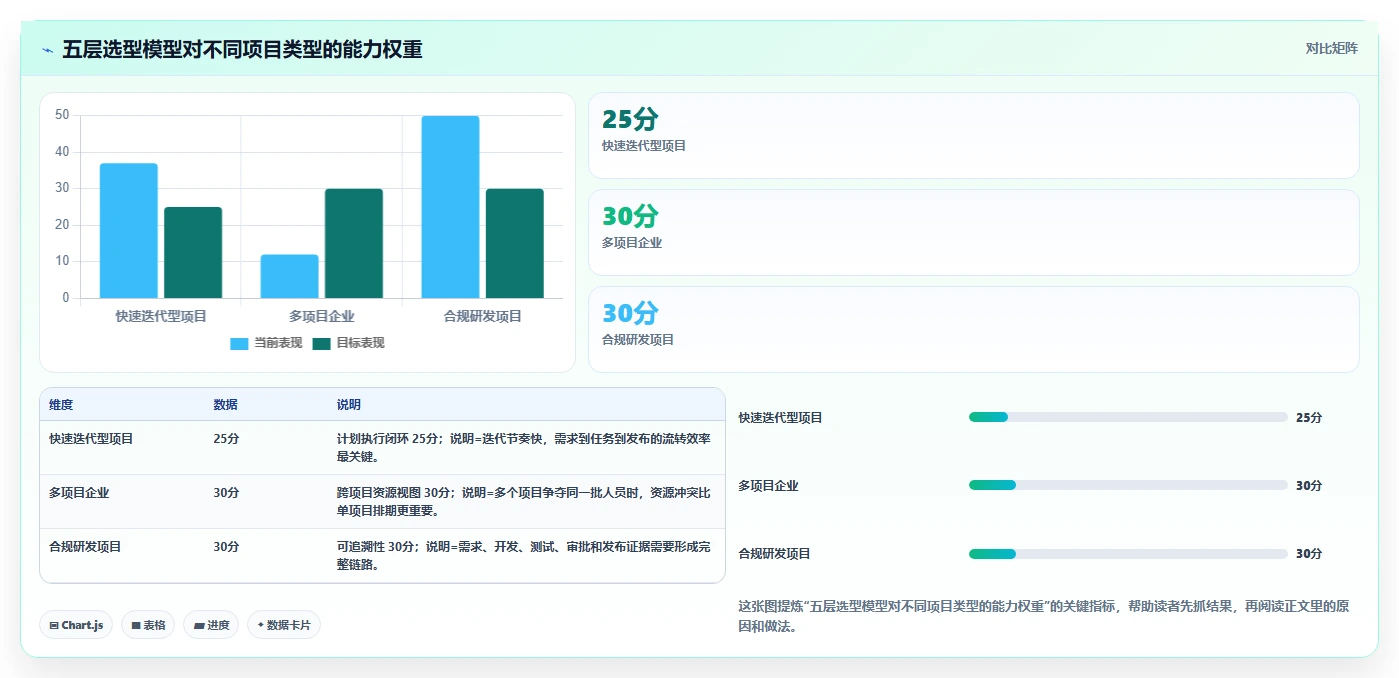Click the lightning icon beside the title
This screenshot has height=678, width=1399.
point(48,50)
